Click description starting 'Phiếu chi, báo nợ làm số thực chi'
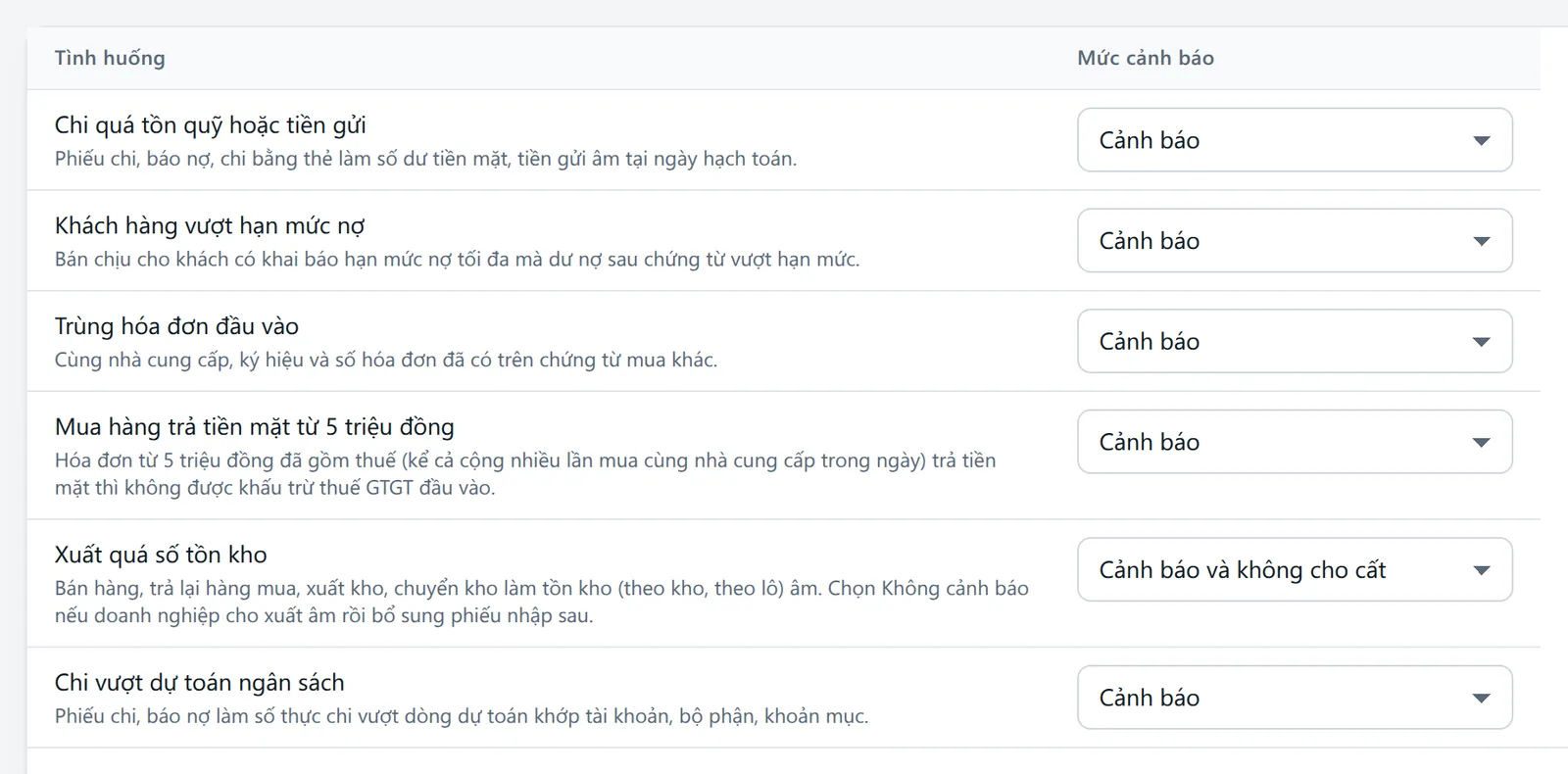Screen dimensions: 1568x774 (x=462, y=716)
